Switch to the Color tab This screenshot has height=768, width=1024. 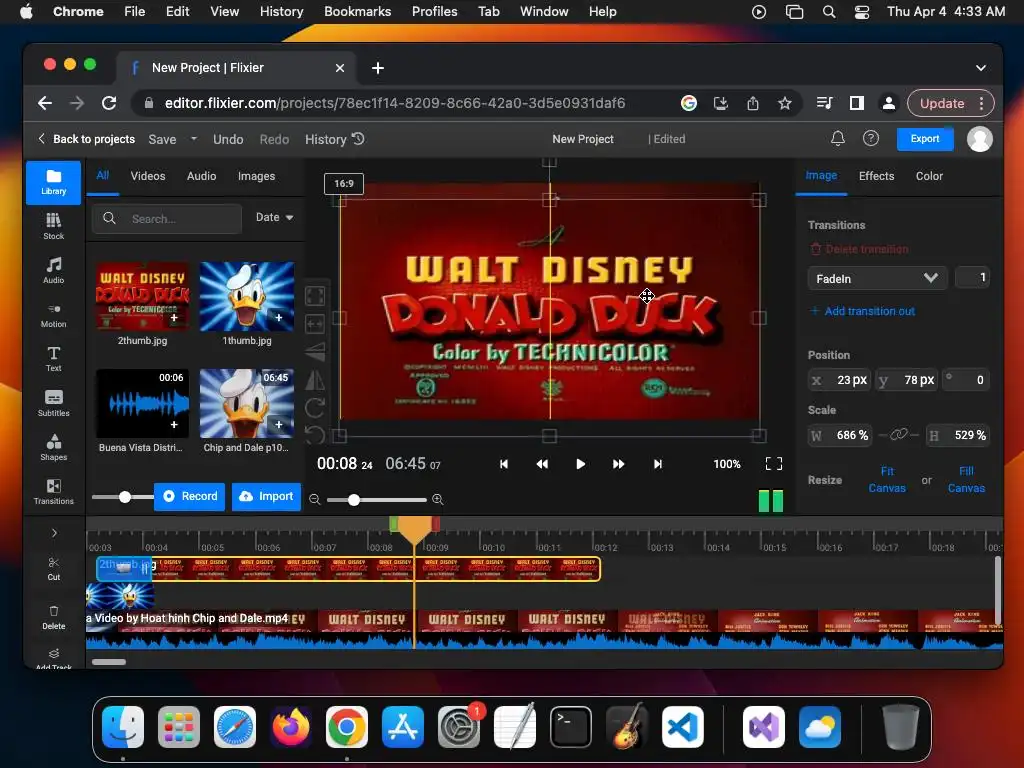click(929, 176)
